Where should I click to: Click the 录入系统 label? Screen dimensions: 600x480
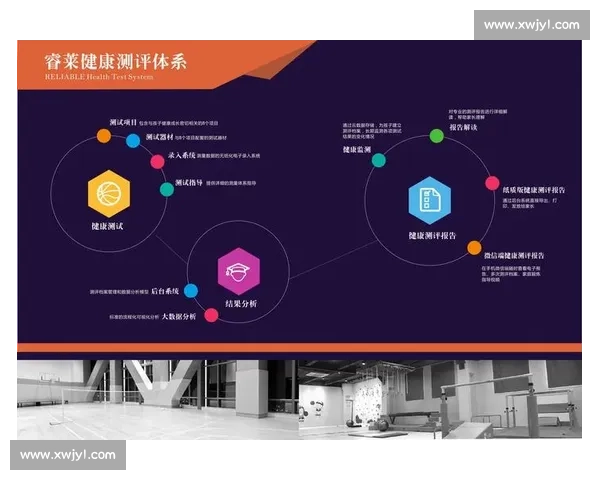(x=182, y=155)
